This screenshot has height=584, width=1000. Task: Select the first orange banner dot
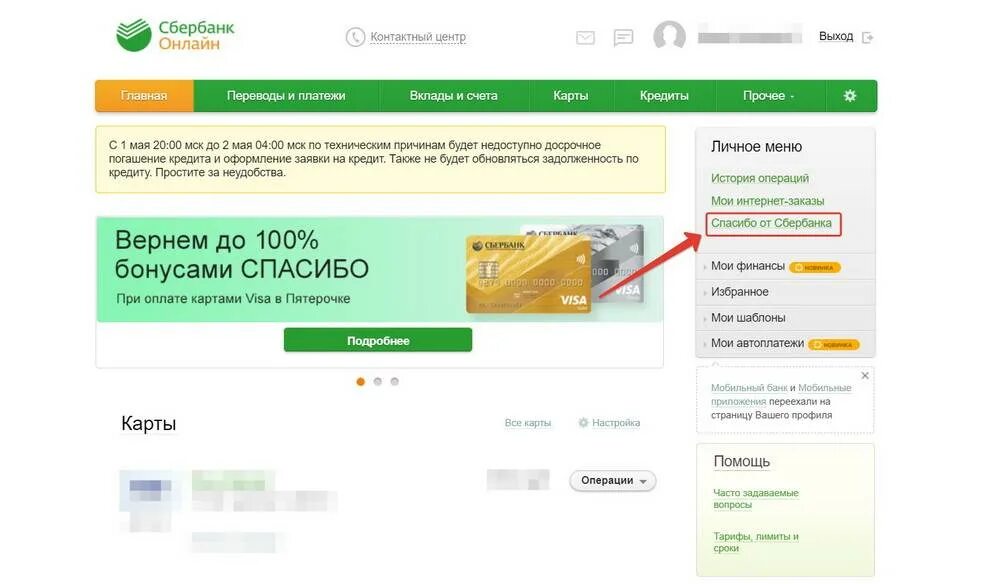[360, 381]
